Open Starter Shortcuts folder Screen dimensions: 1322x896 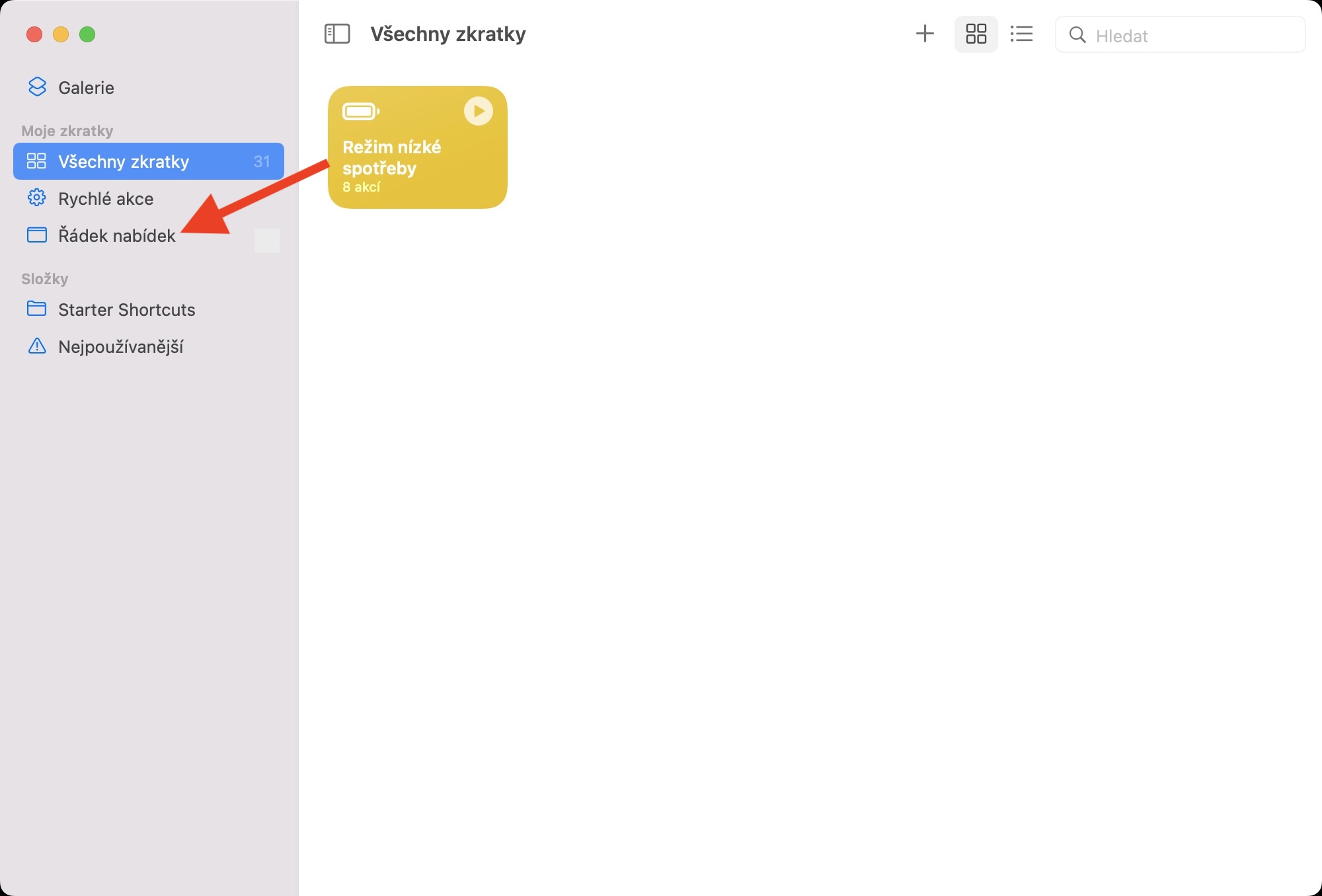click(x=126, y=310)
